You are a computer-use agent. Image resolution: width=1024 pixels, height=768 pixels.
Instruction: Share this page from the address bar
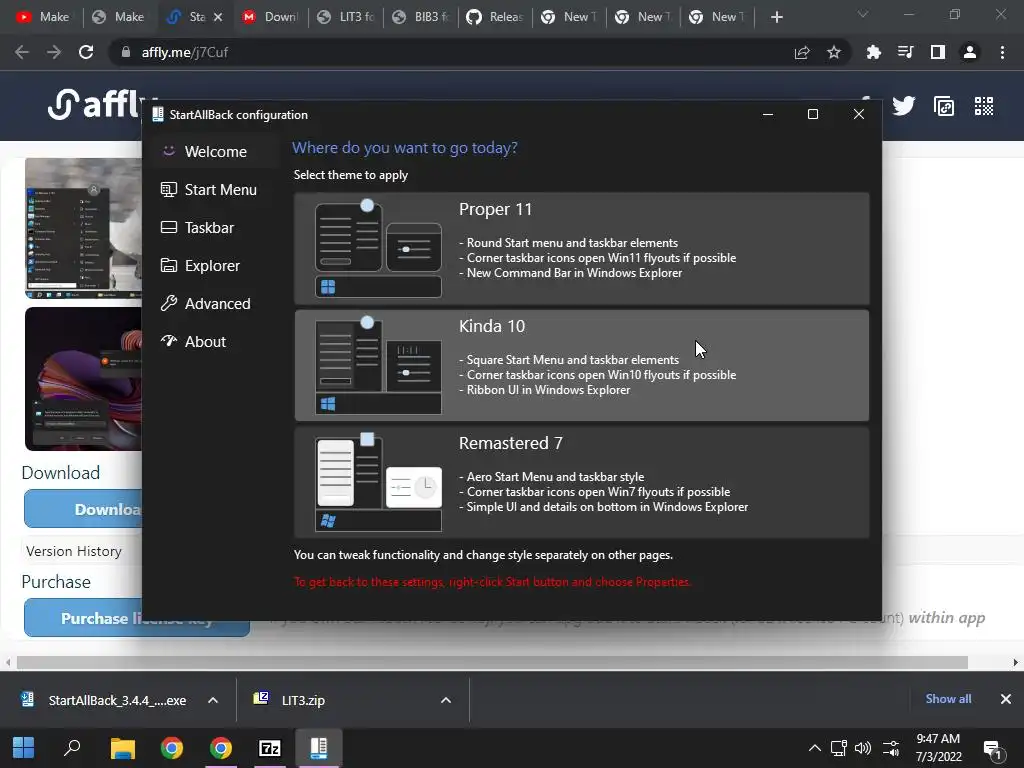tap(802, 52)
